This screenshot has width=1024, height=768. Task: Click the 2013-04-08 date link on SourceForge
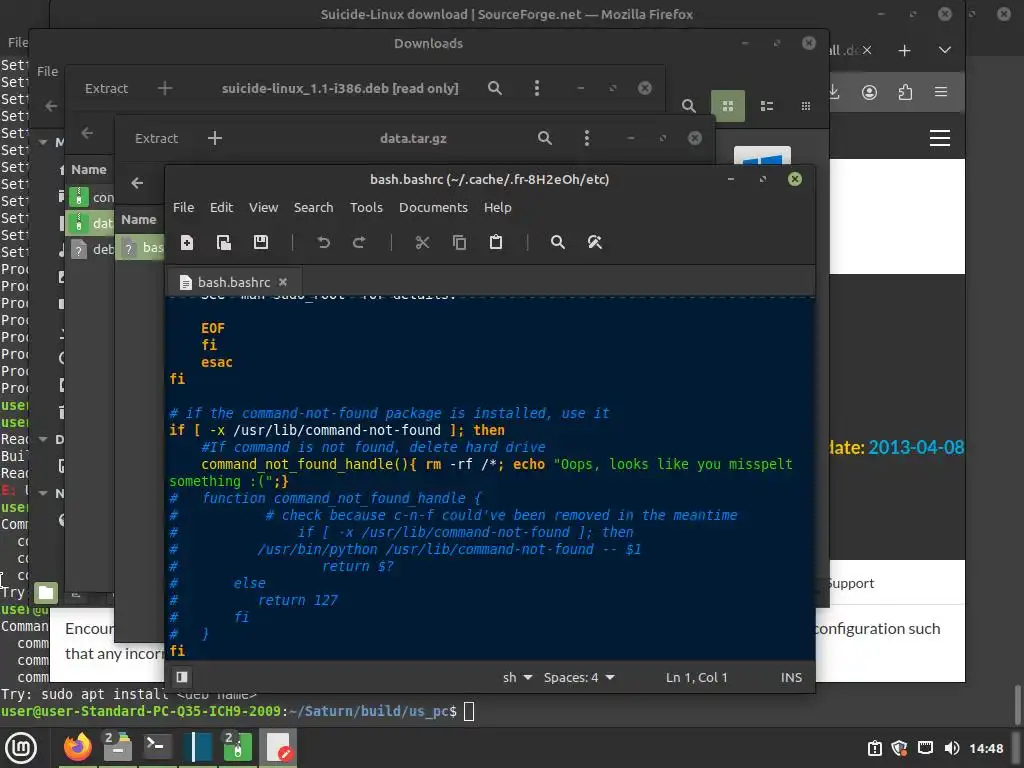[x=916, y=447]
